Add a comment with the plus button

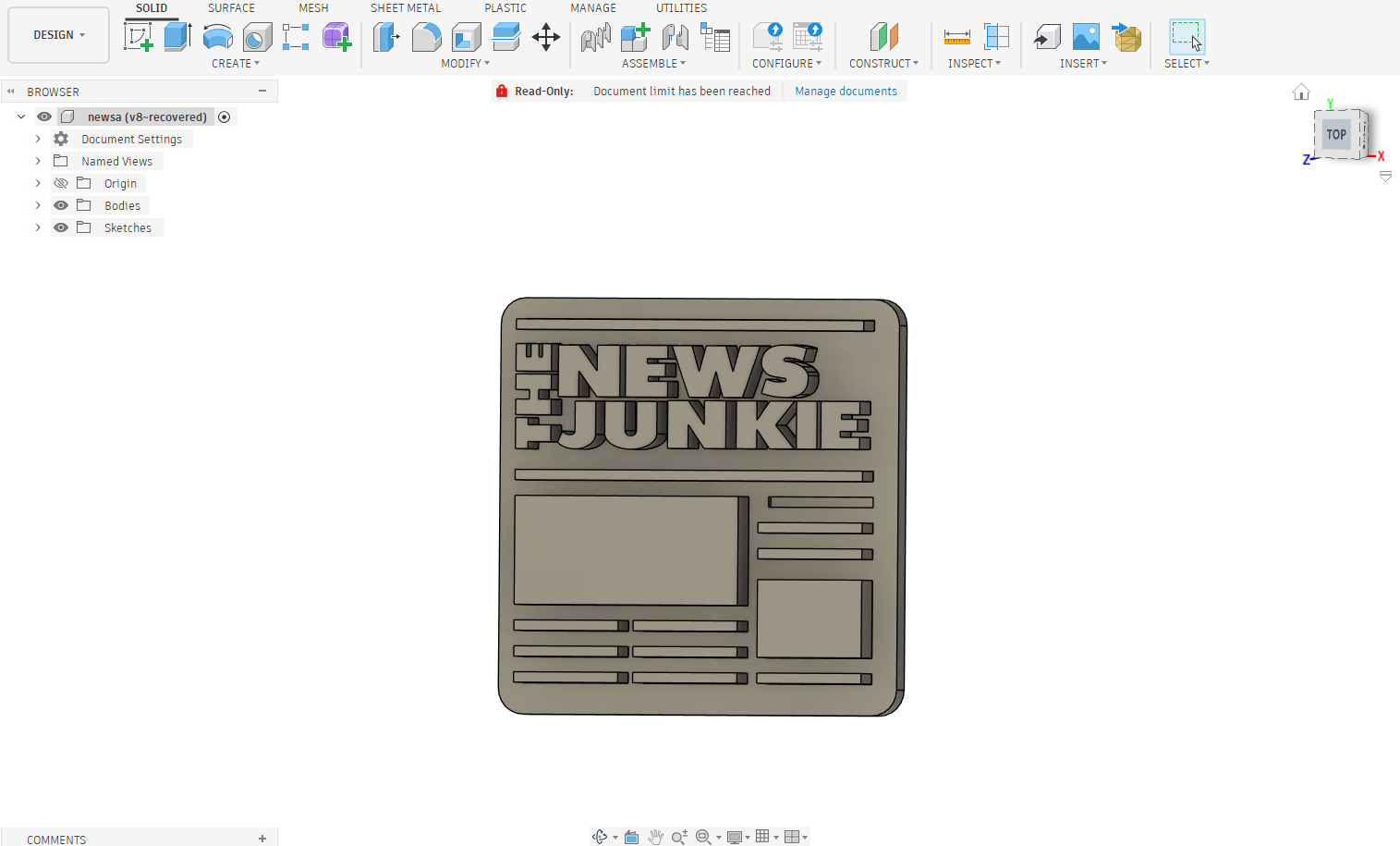[x=262, y=839]
